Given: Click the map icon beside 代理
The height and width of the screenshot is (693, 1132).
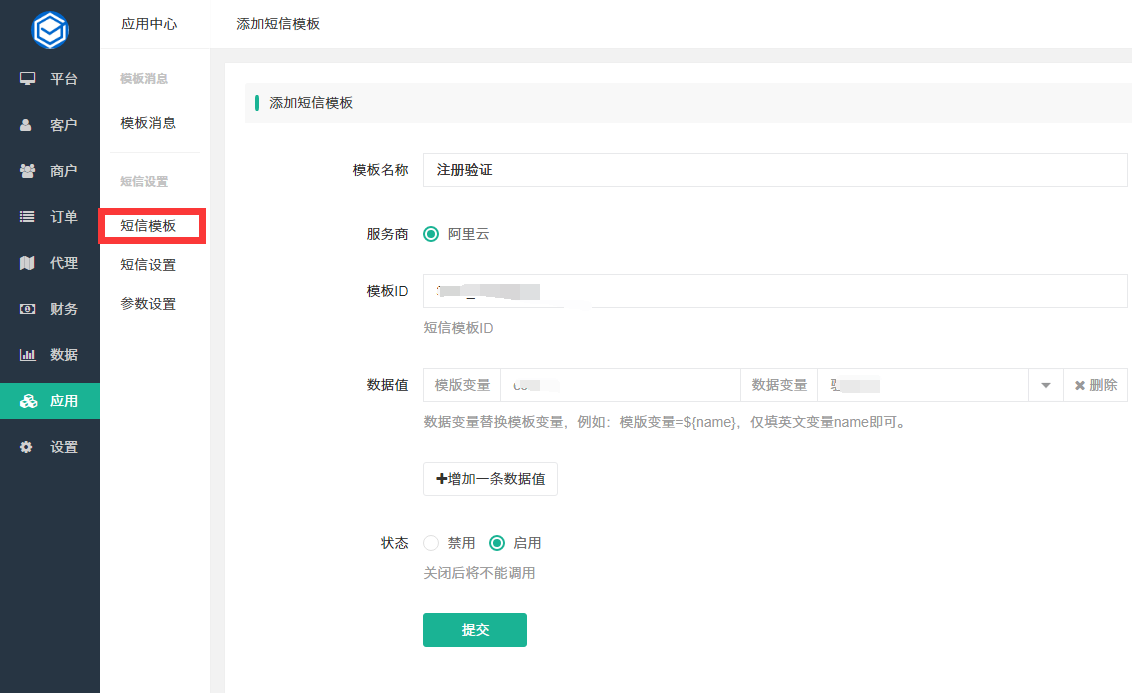Looking at the screenshot, I should [x=27, y=263].
